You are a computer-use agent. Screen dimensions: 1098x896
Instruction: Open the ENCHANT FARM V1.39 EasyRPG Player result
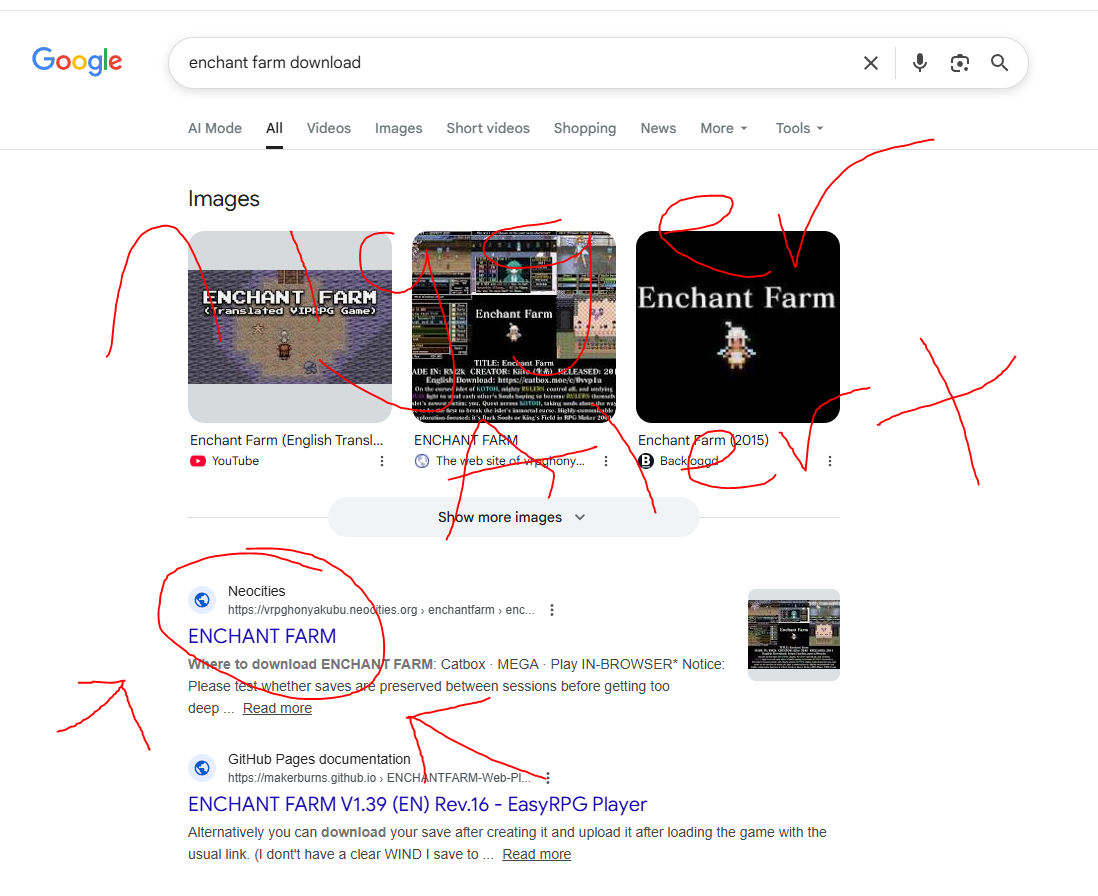417,804
